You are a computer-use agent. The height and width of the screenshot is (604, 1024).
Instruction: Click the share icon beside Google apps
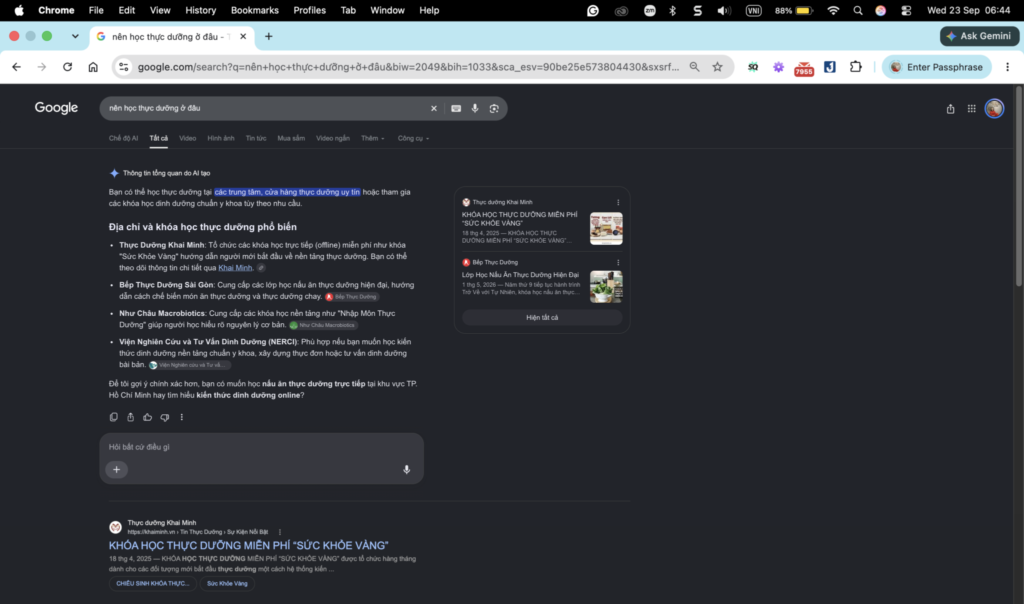click(x=950, y=109)
